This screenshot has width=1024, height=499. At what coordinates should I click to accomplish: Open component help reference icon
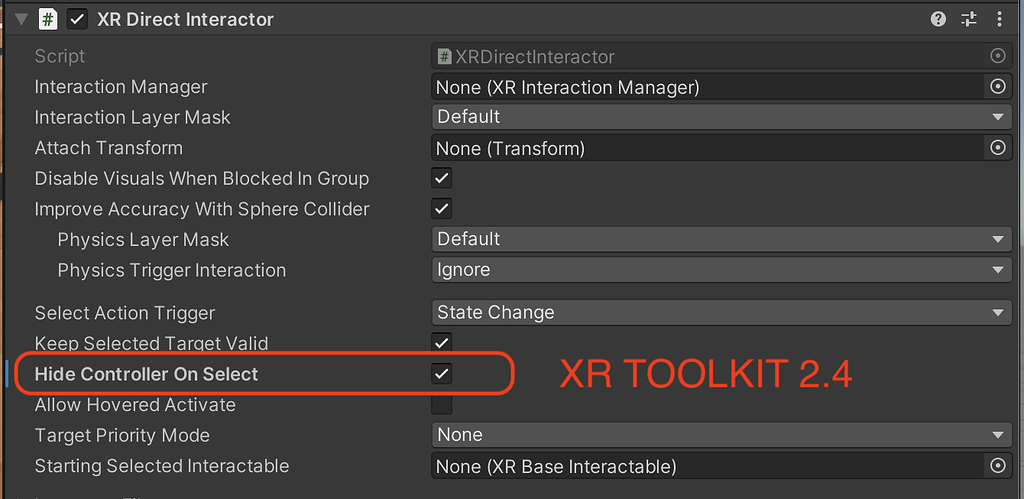point(938,19)
